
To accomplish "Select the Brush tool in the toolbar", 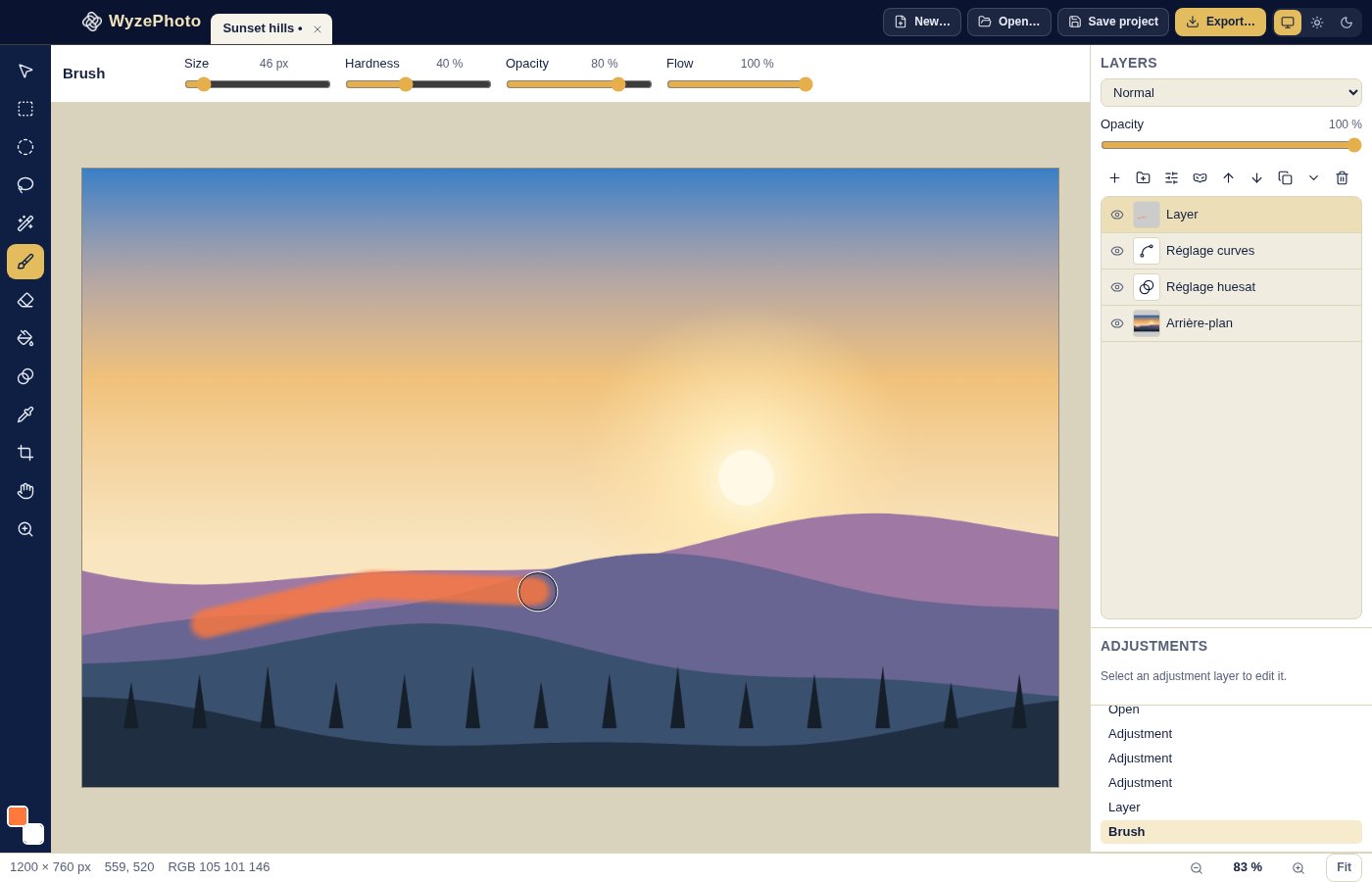I will pos(25,262).
